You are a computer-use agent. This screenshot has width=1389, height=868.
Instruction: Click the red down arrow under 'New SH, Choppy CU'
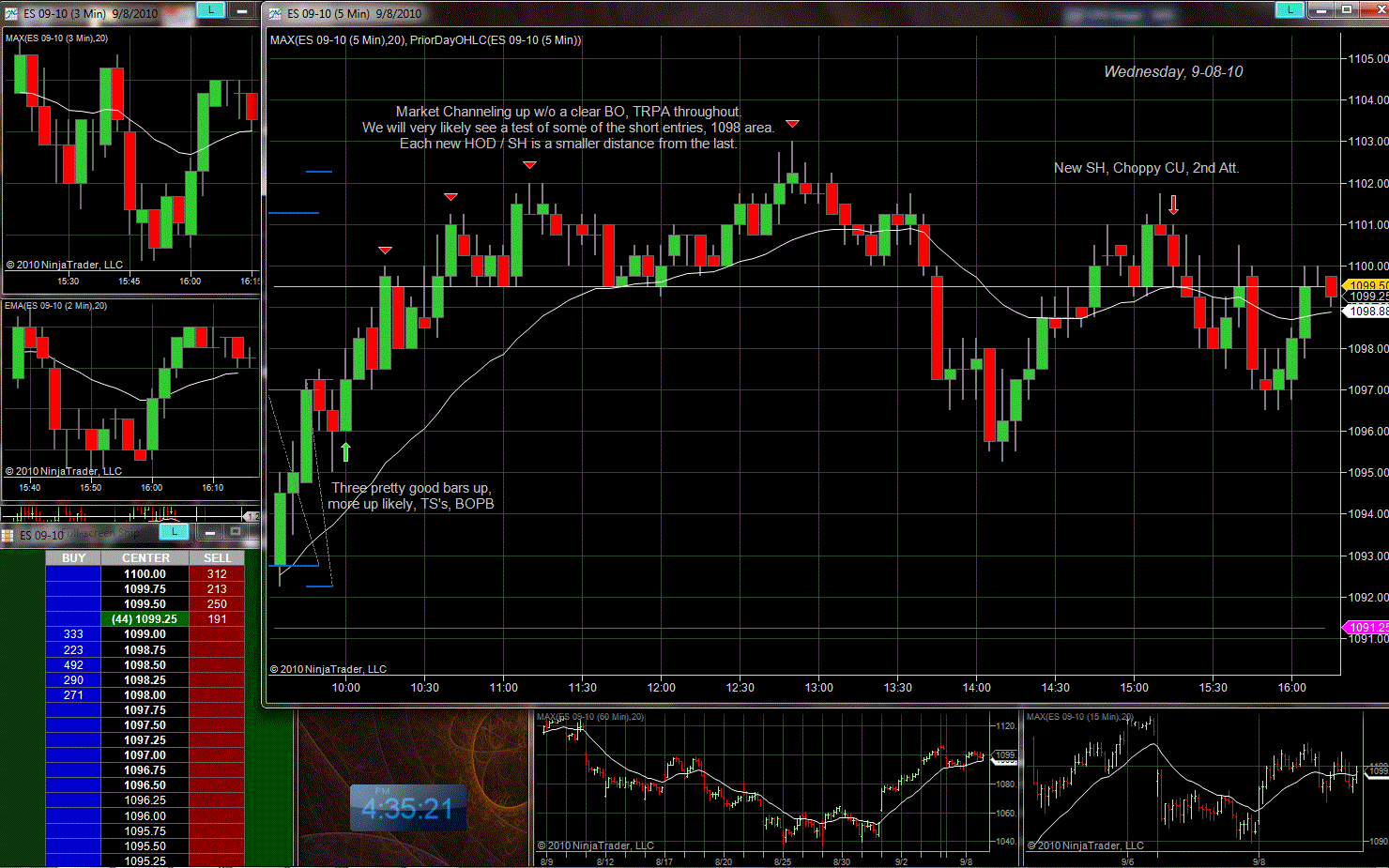click(x=1173, y=205)
